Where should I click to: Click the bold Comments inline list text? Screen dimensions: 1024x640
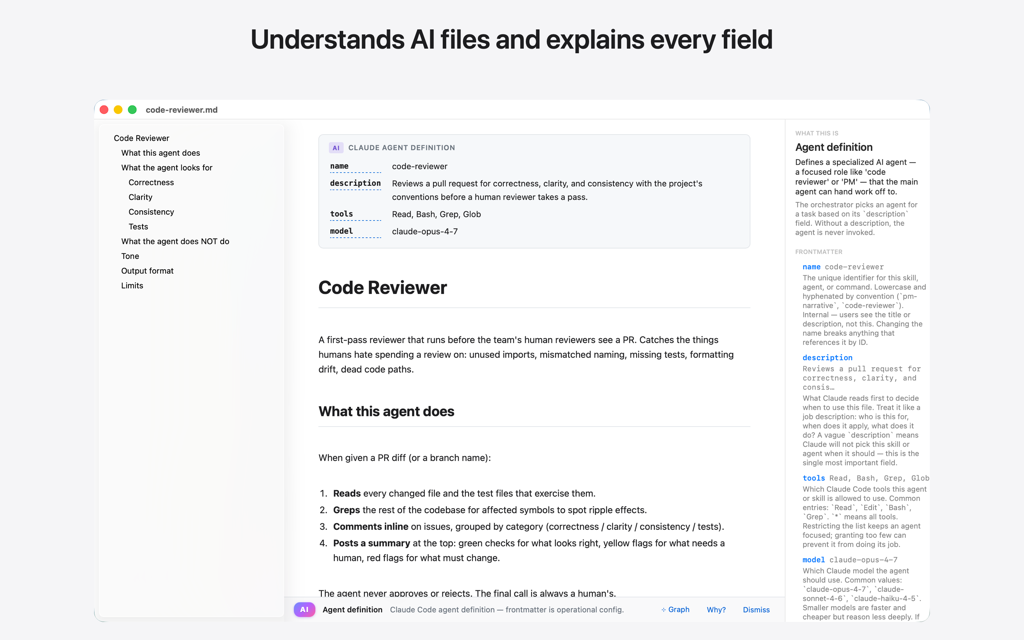(370, 526)
